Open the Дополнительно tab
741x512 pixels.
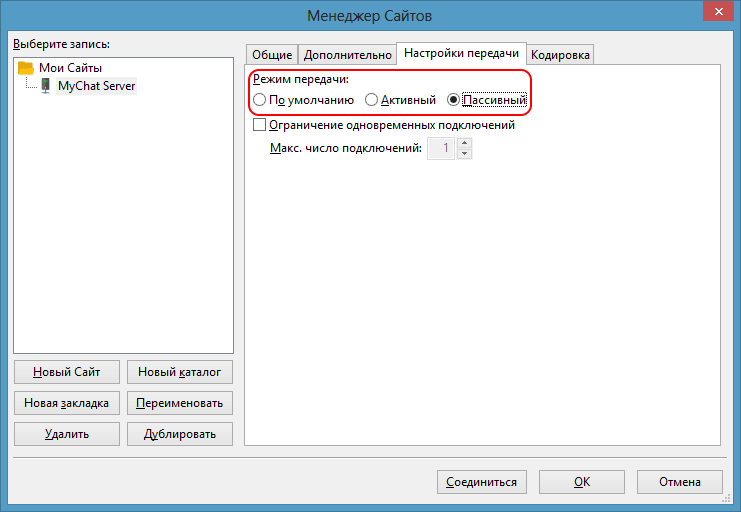347,55
